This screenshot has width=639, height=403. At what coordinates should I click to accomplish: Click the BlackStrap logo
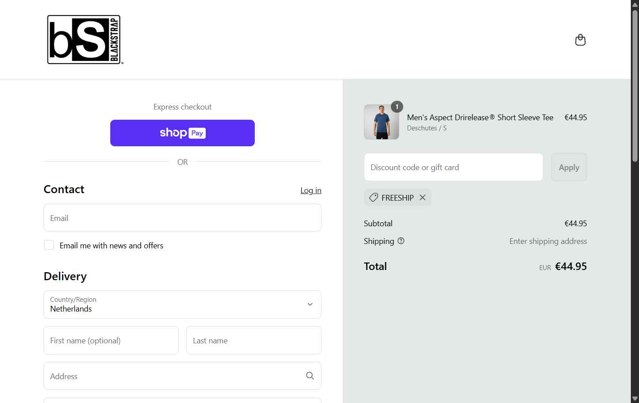(84, 40)
